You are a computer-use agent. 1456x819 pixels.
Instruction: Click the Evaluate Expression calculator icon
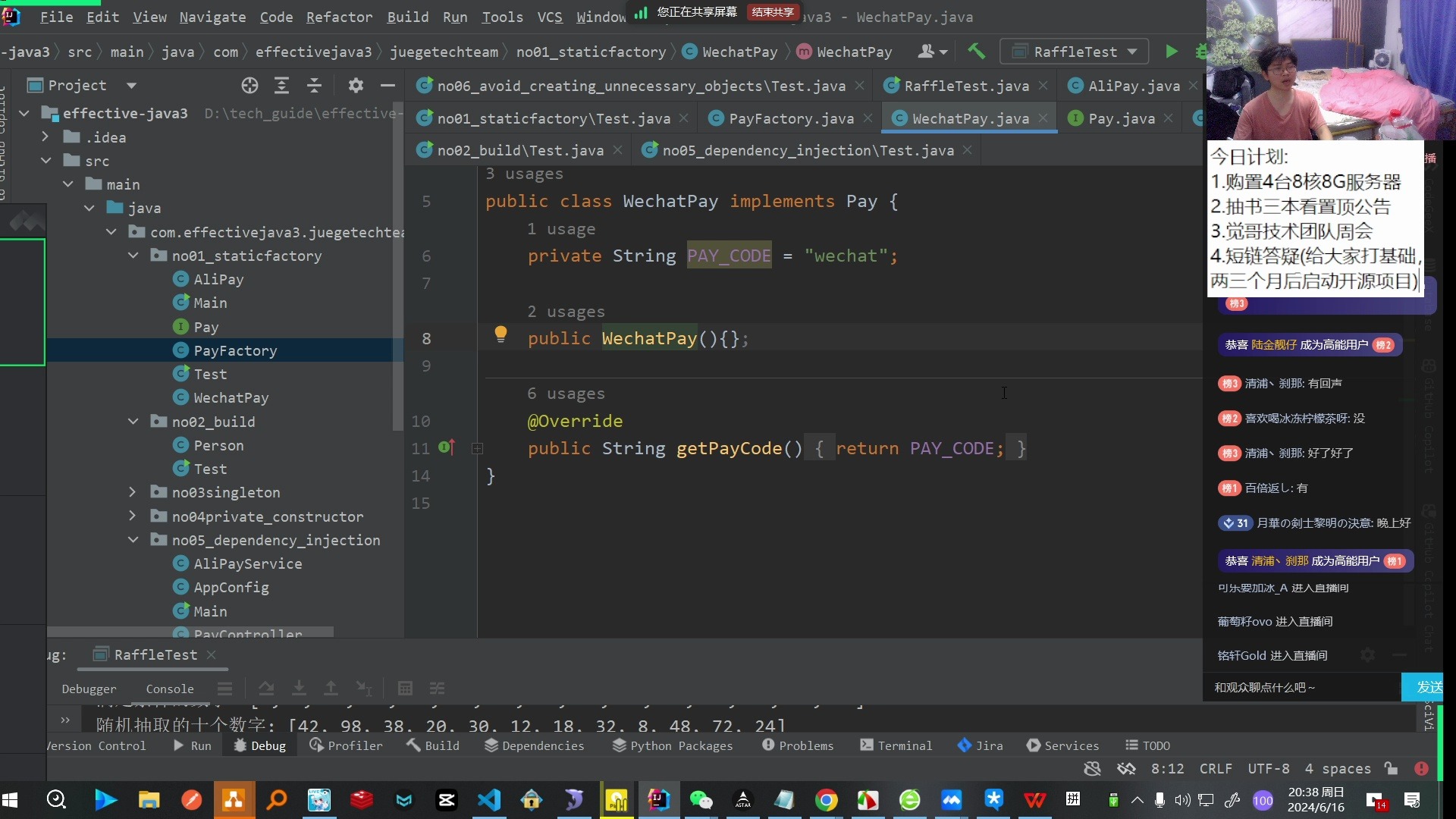(405, 689)
